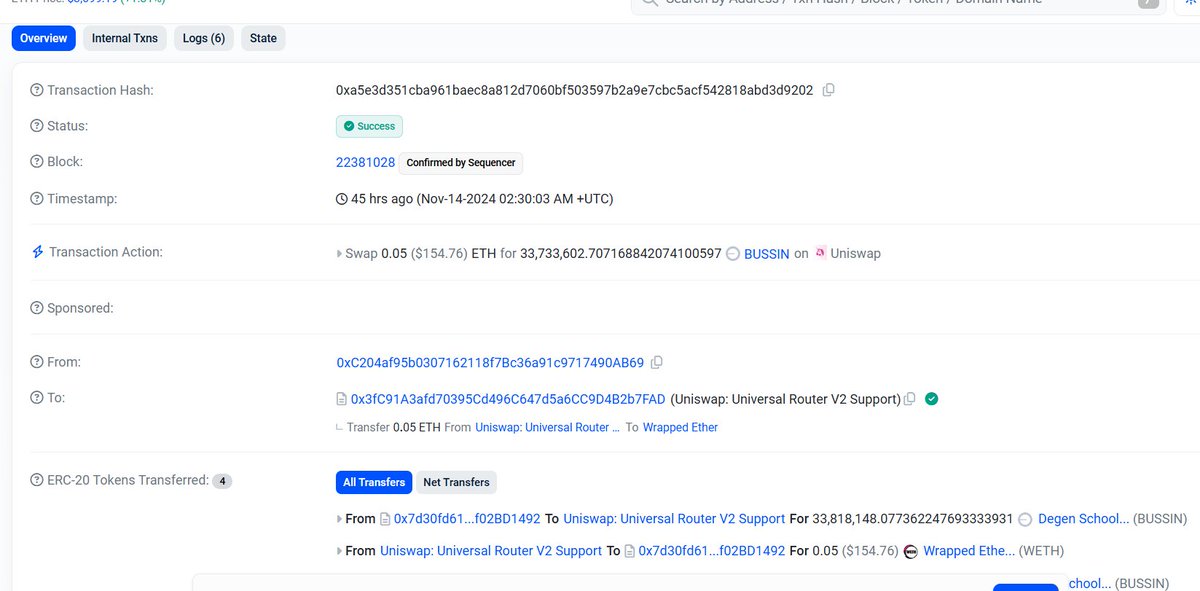The height and width of the screenshot is (591, 1200).
Task: Select the All Transfers button
Action: point(374,482)
